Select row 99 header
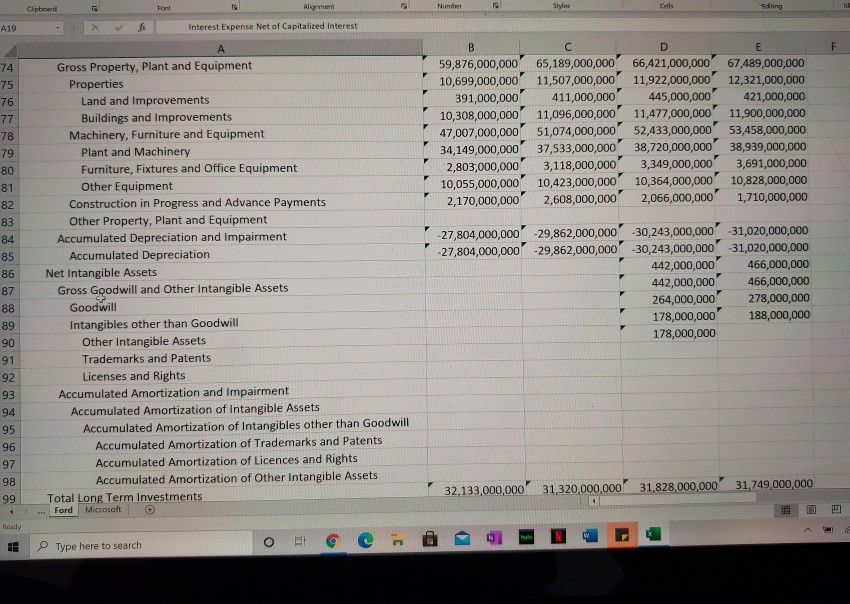Screen dimensions: 850x604 (x=9, y=498)
